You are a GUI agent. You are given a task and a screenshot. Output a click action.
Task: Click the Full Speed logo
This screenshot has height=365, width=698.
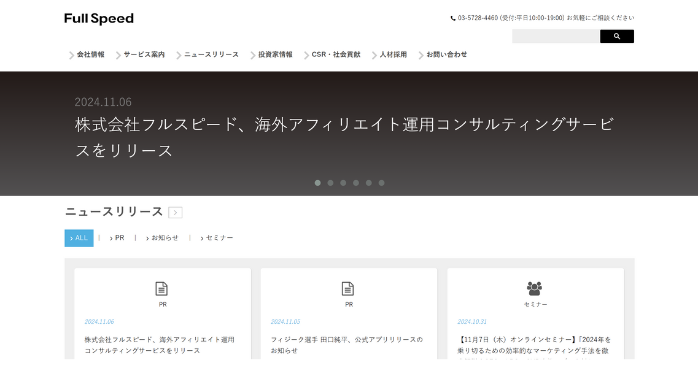pos(99,19)
